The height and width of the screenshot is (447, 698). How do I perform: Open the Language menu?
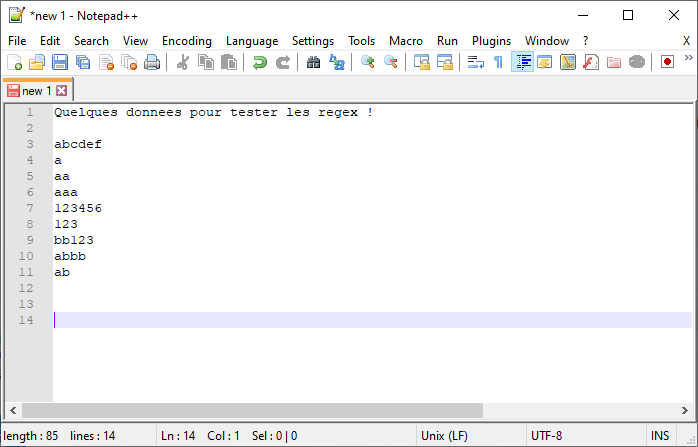pyautogui.click(x=252, y=41)
